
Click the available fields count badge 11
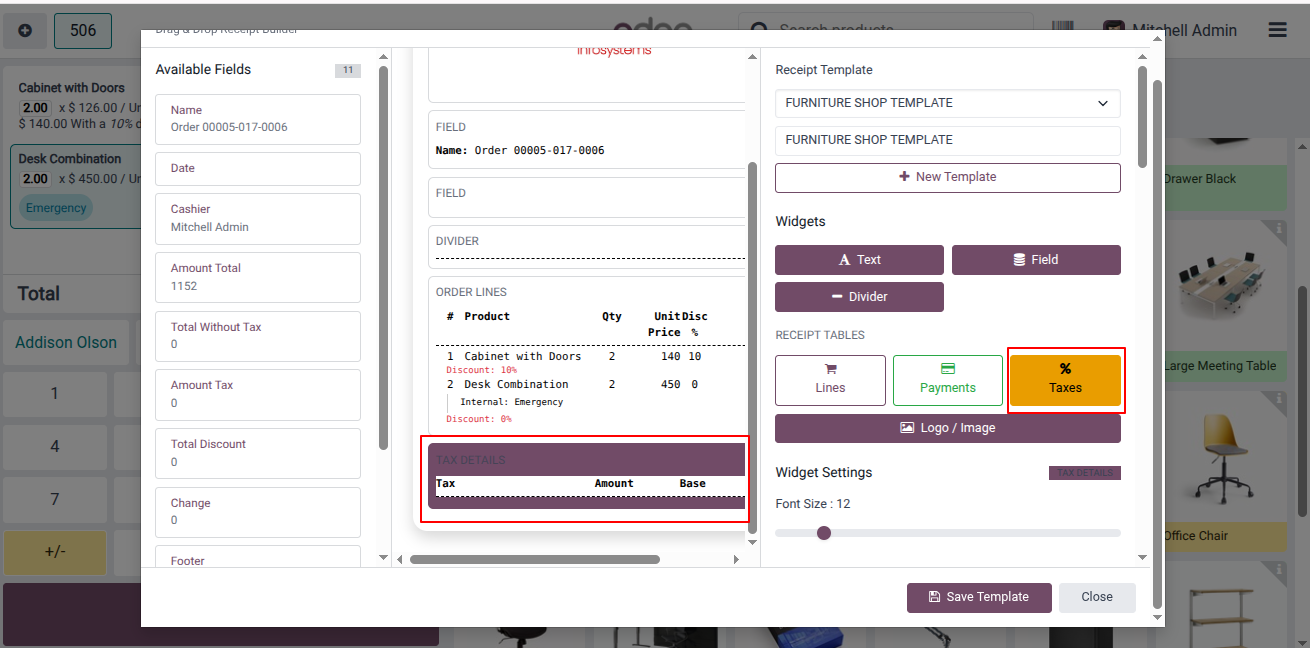click(x=348, y=70)
